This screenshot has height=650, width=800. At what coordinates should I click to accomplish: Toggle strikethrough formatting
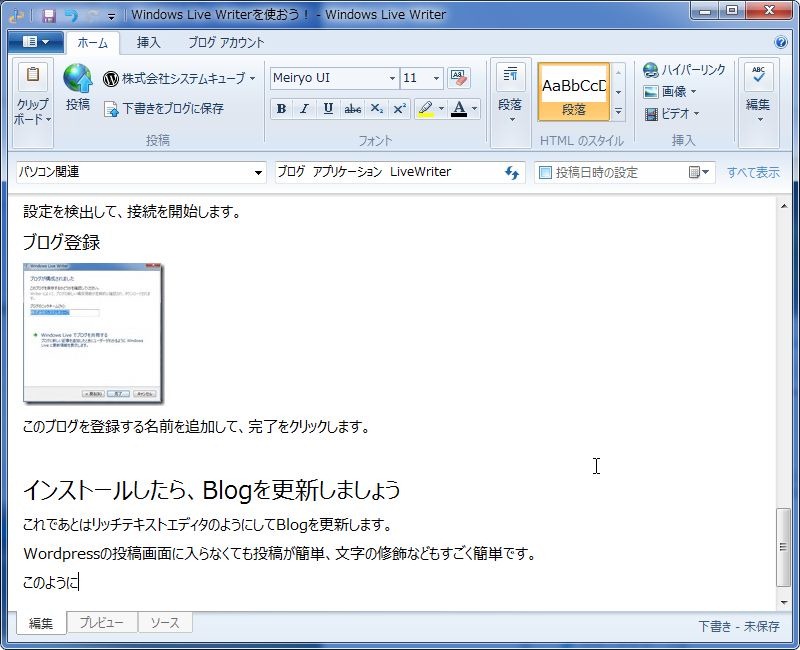click(x=353, y=109)
